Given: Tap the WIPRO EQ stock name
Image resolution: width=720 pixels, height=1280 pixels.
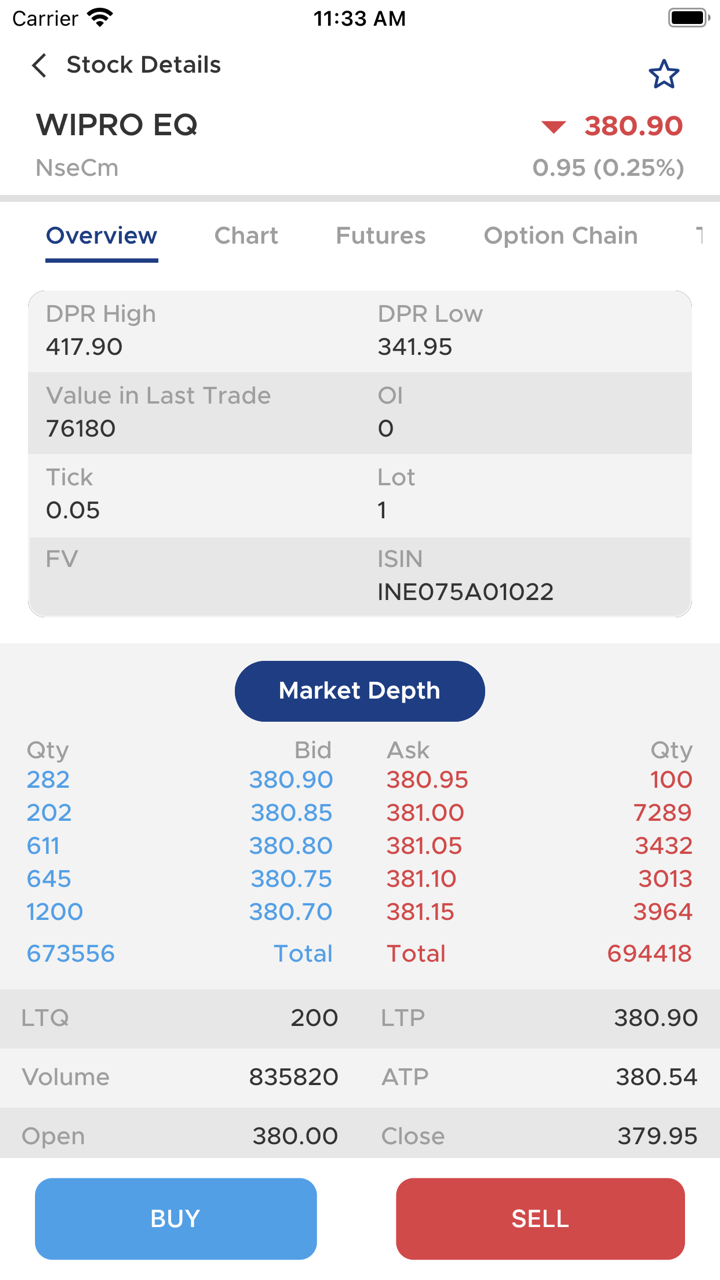Looking at the screenshot, I should 117,126.
